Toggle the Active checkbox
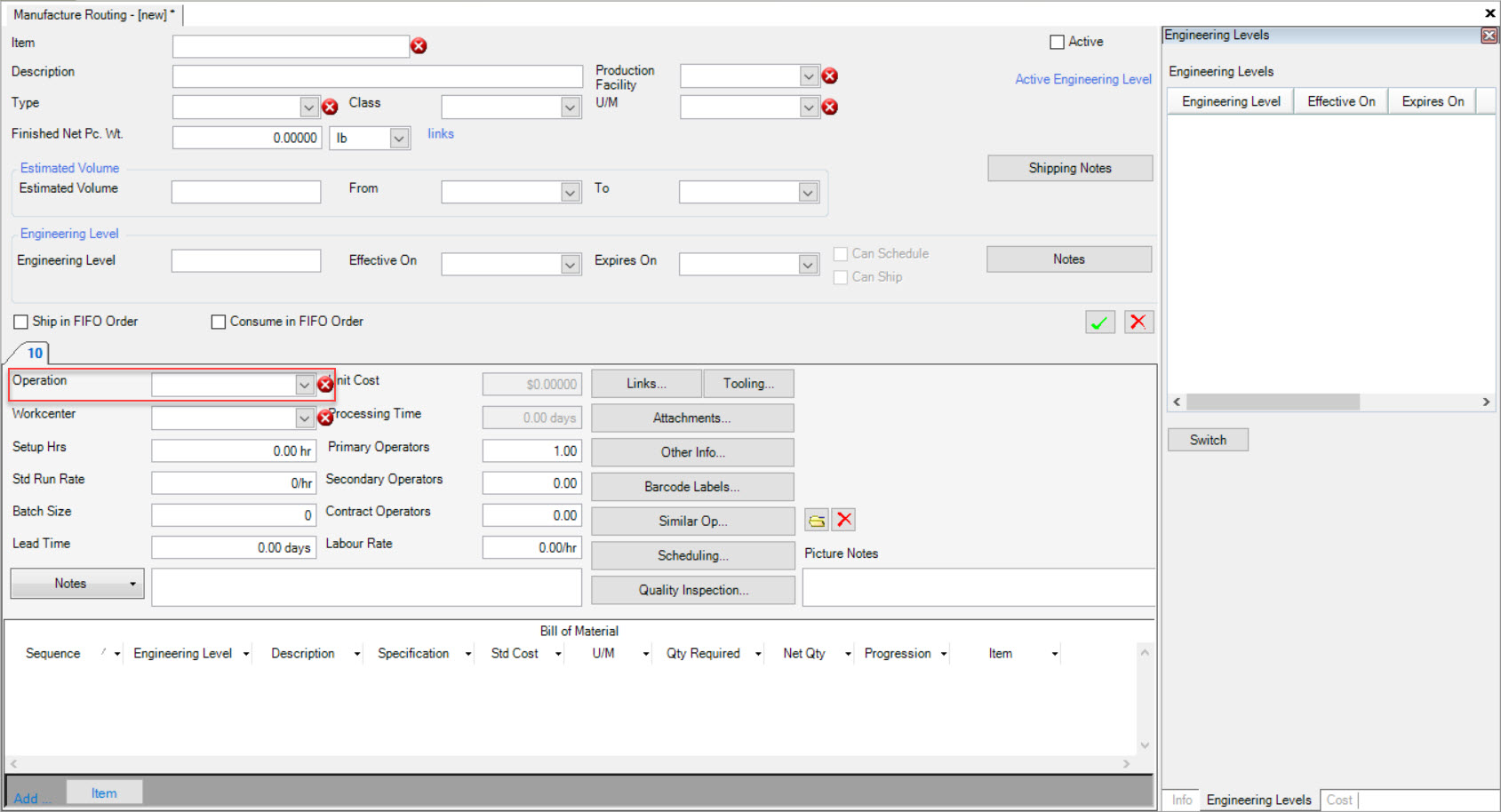 tap(1058, 42)
